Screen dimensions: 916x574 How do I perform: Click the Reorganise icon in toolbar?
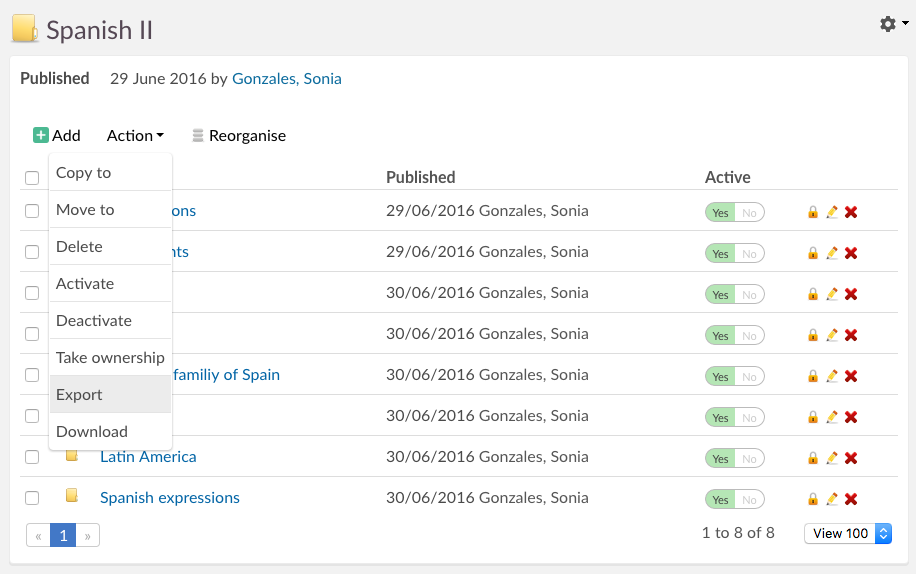pyautogui.click(x=198, y=136)
